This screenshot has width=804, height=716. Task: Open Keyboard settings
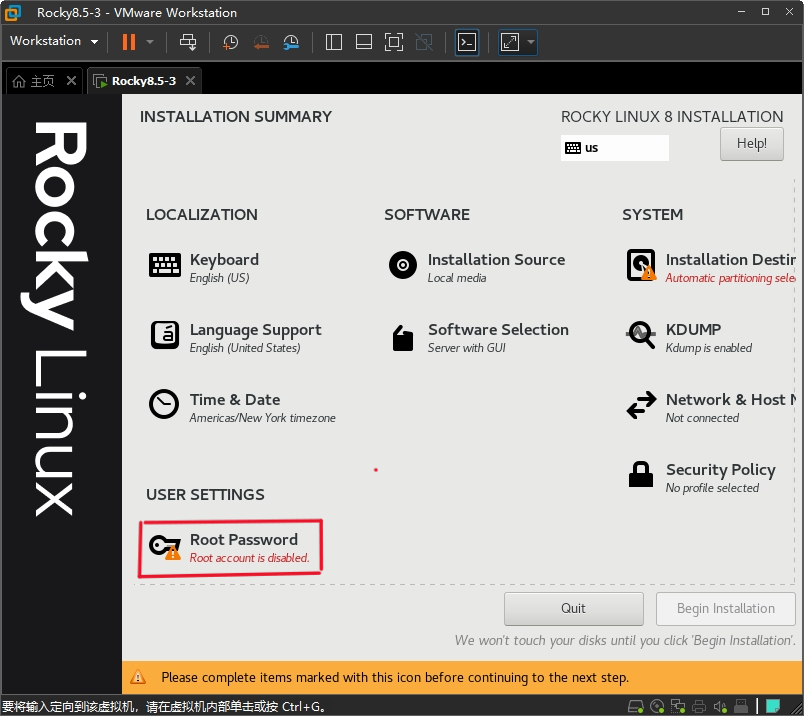pyautogui.click(x=204, y=267)
